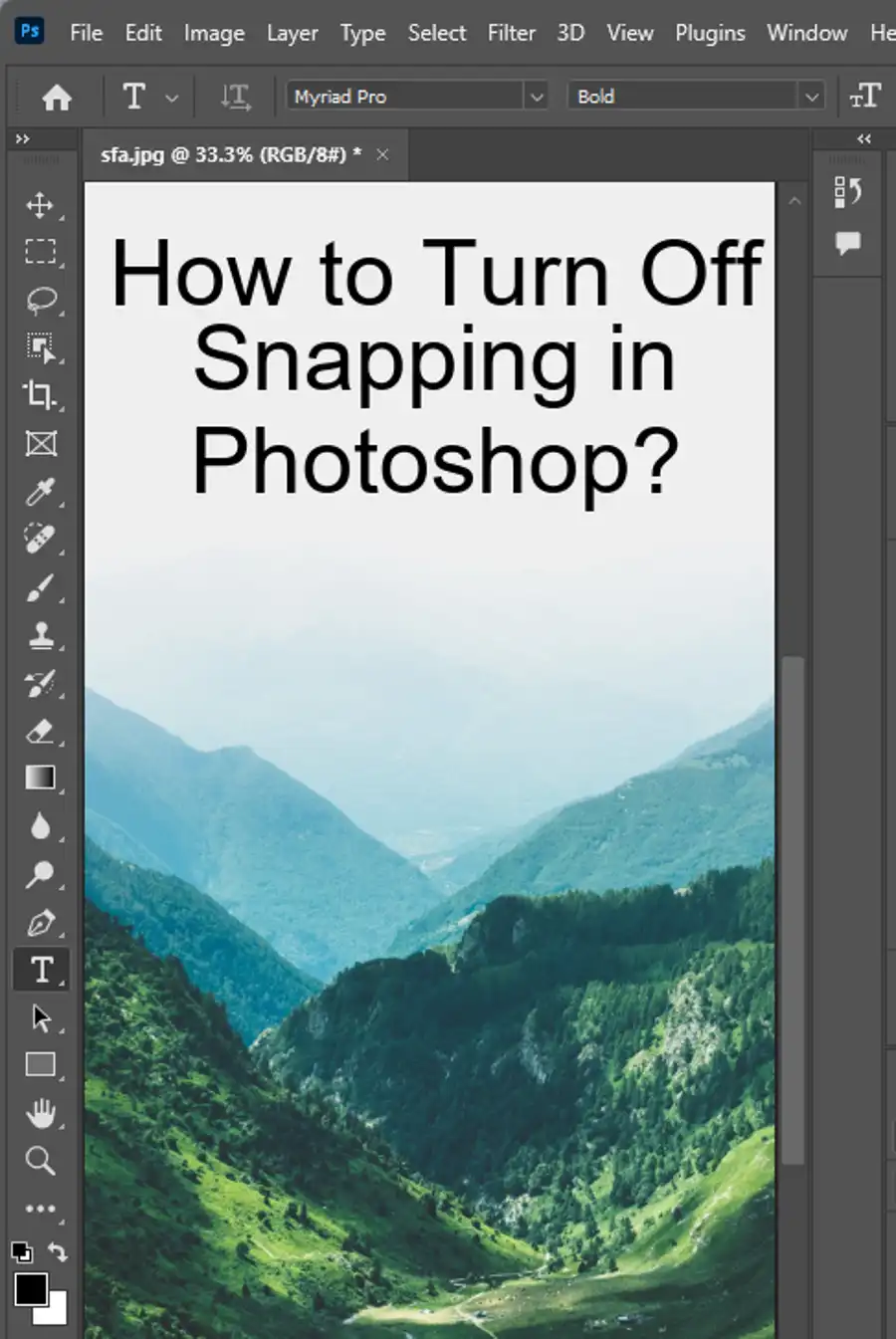The image size is (896, 1339).
Task: Click the 'How to Turn Off' text line
Action: click(x=436, y=274)
